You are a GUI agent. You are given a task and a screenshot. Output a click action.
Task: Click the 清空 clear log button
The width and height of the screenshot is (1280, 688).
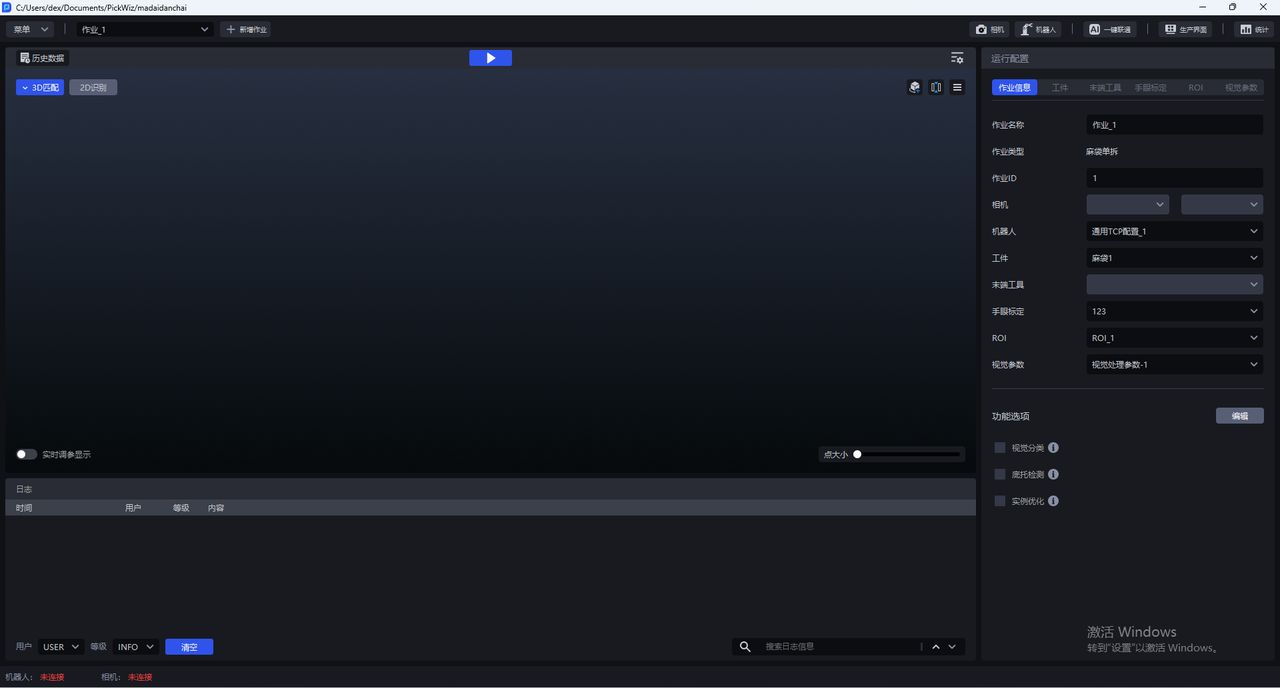click(x=189, y=647)
